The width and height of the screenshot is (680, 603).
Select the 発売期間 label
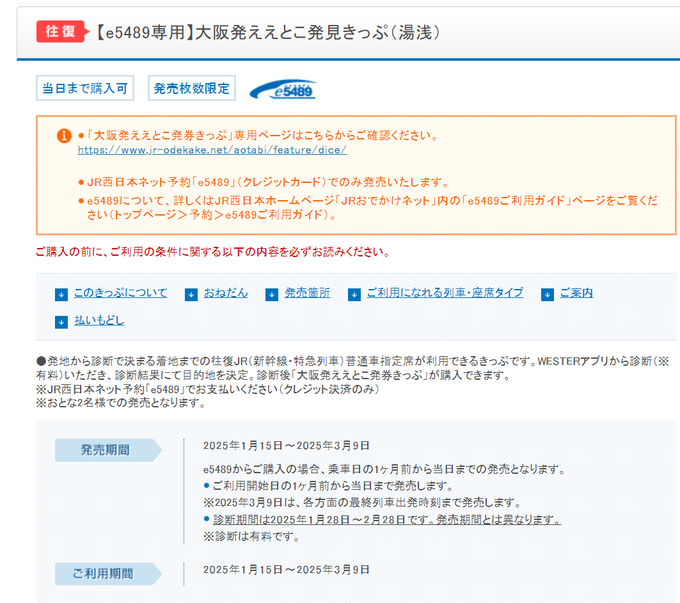108,450
